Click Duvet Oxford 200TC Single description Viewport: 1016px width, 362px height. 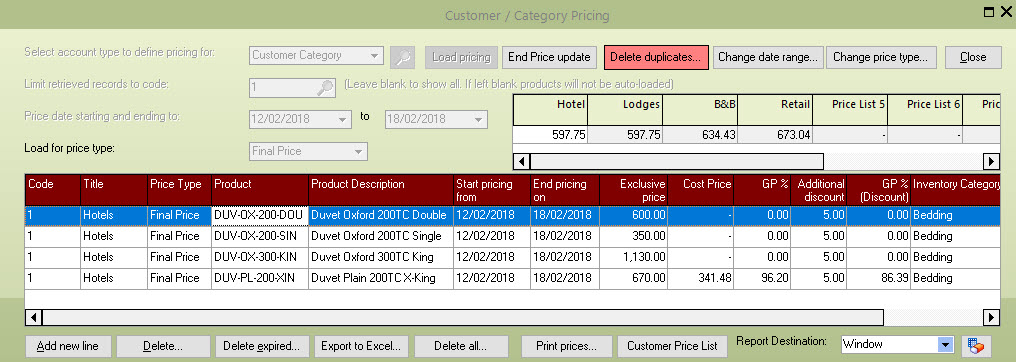tap(381, 236)
